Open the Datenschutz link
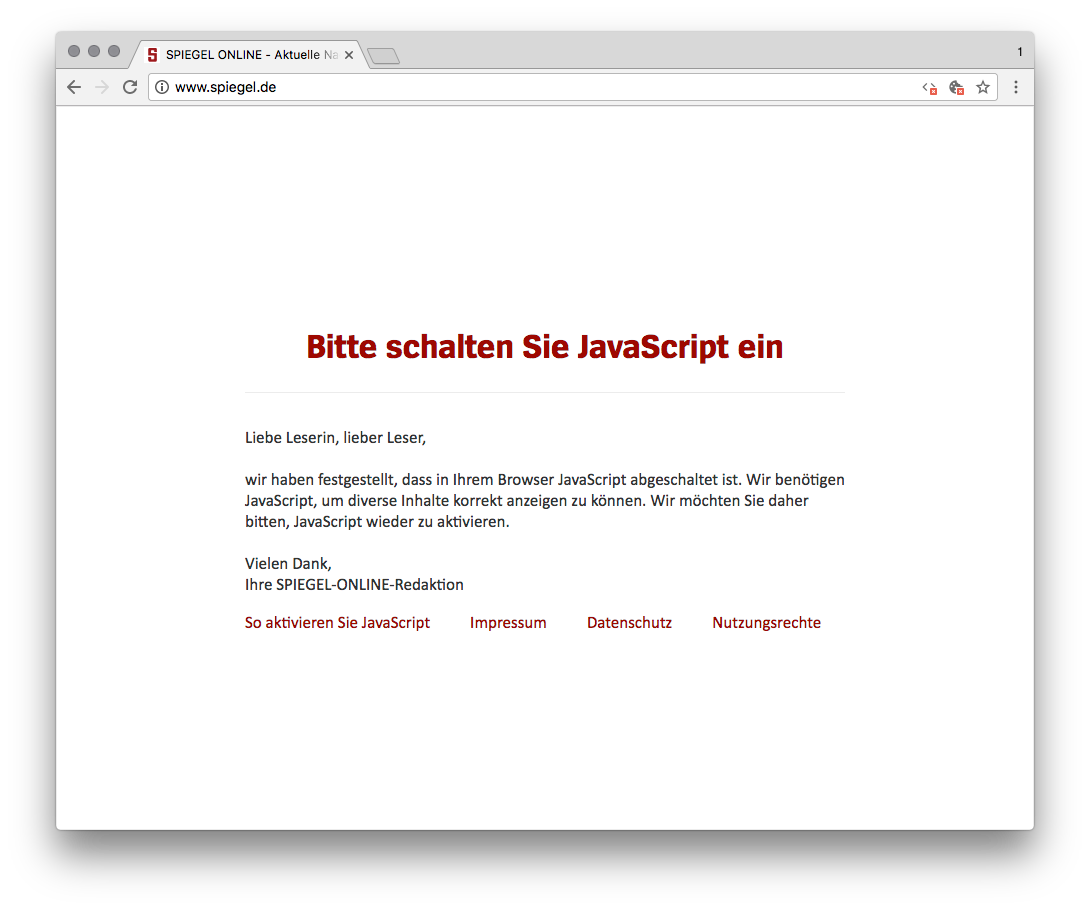Viewport: 1090px width, 910px height. coord(629,622)
